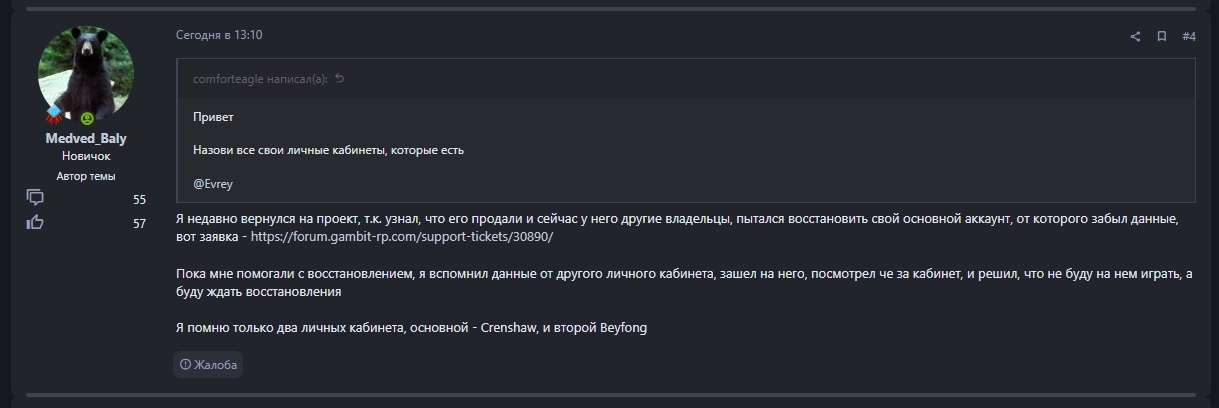Click the reactions count 57
This screenshot has height=408, width=1219.
[x=139, y=224]
